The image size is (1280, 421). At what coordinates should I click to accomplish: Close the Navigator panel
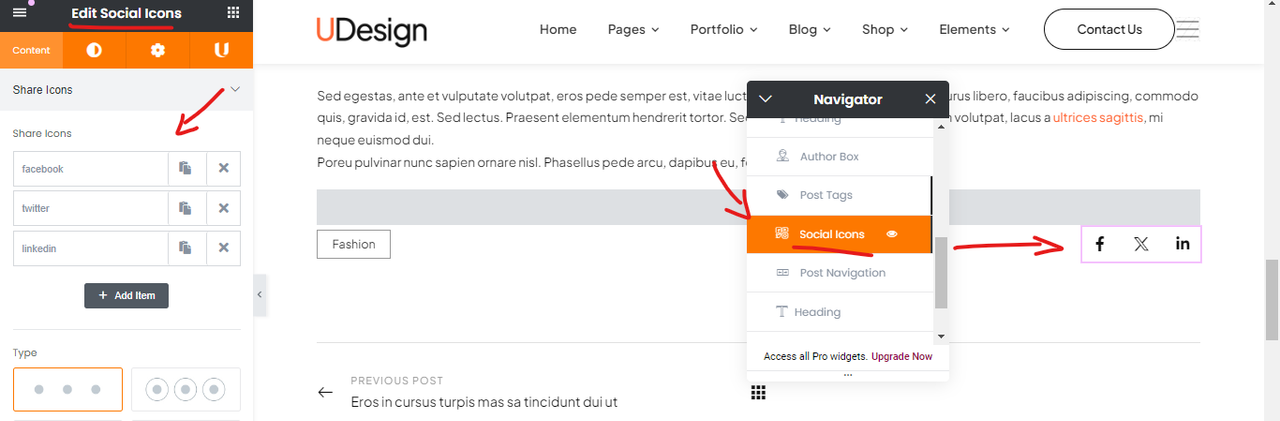point(930,99)
